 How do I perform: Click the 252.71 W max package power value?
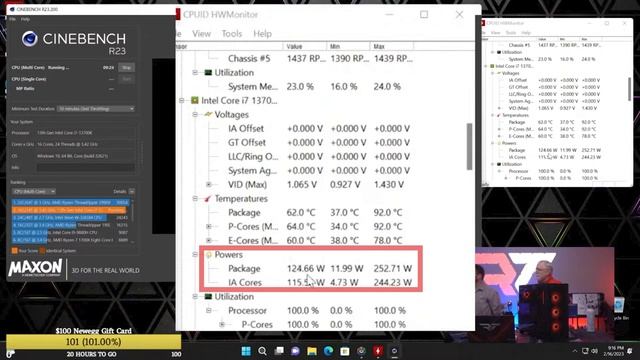click(x=393, y=269)
